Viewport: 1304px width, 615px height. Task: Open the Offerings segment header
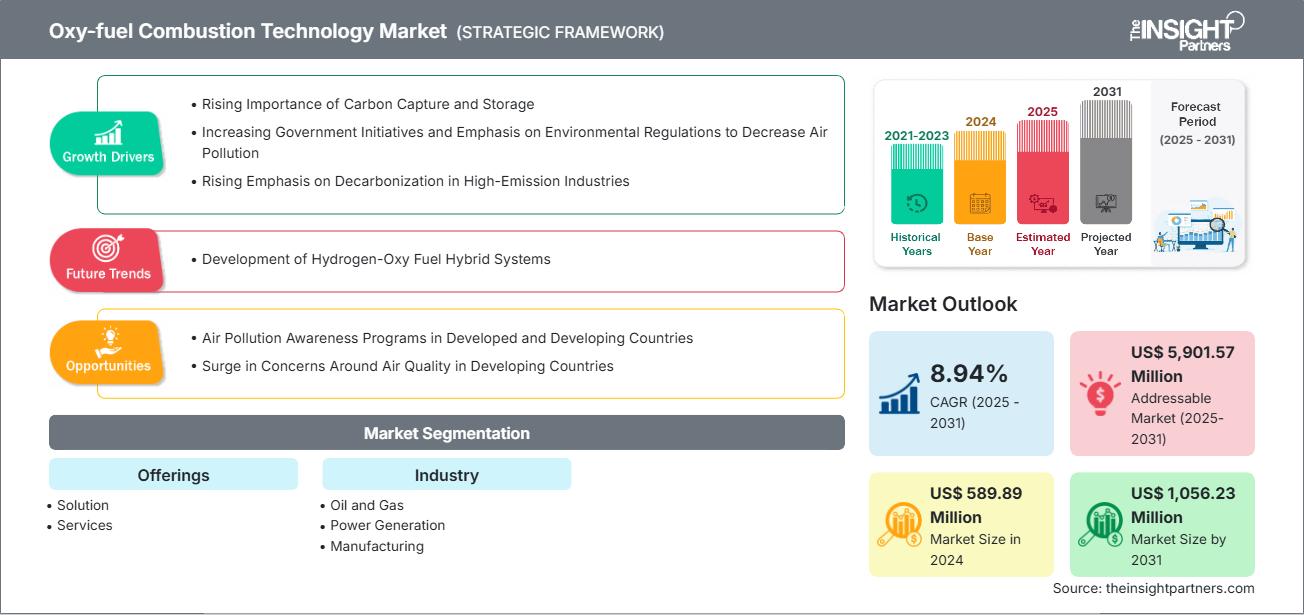174,475
